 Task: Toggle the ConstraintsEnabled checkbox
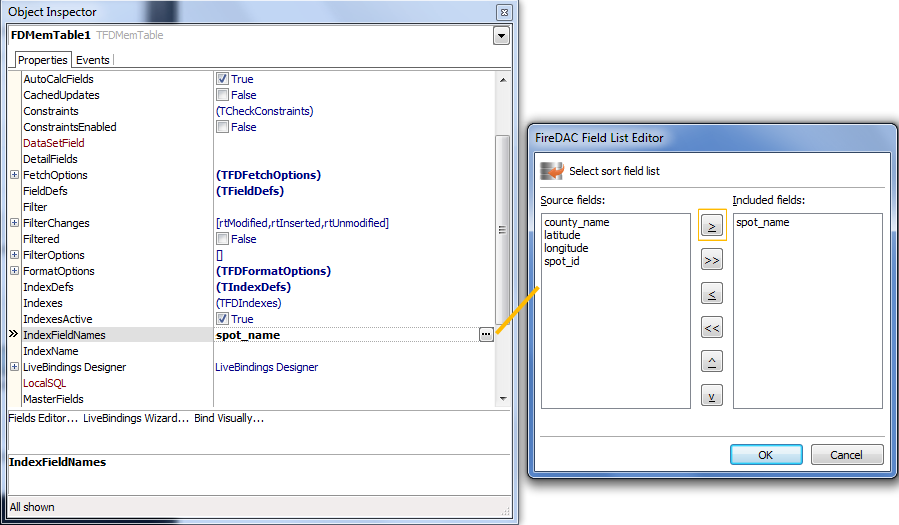222,127
